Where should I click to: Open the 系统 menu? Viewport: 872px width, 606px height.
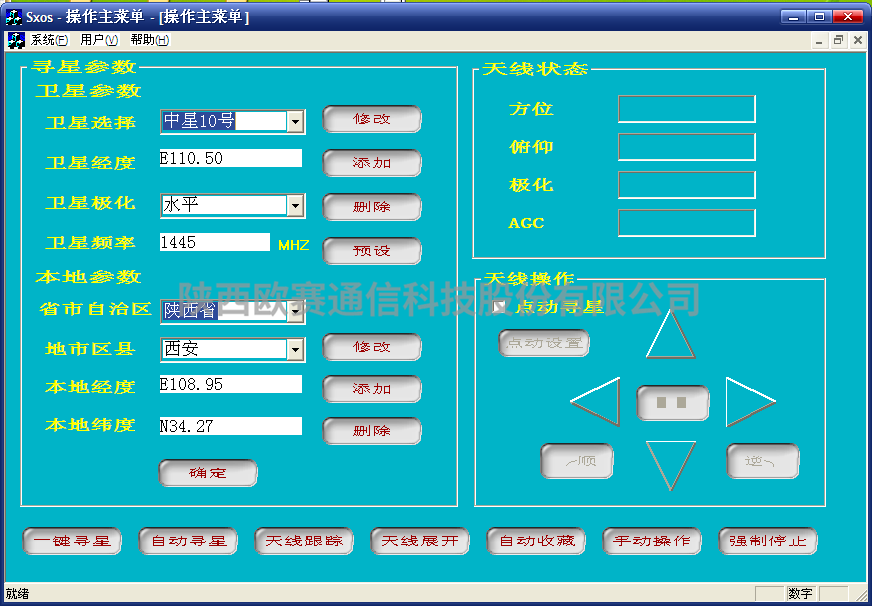(49, 40)
